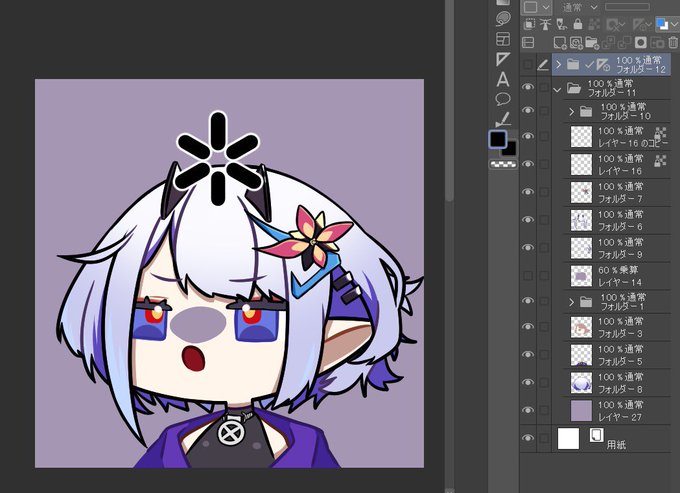Select the sub drawing color swatch
Image resolution: width=680 pixels, height=493 pixels.
510,149
